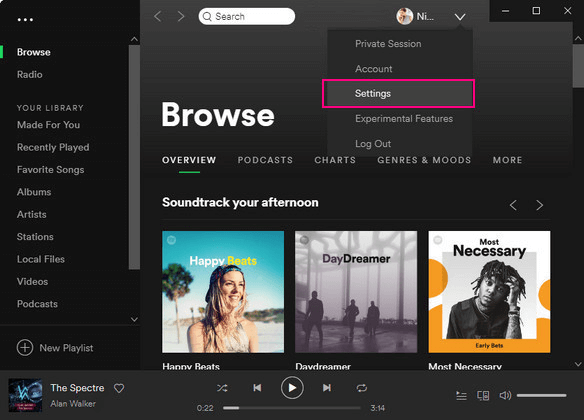
Task: Switch to the Podcasts tab
Action: (265, 160)
